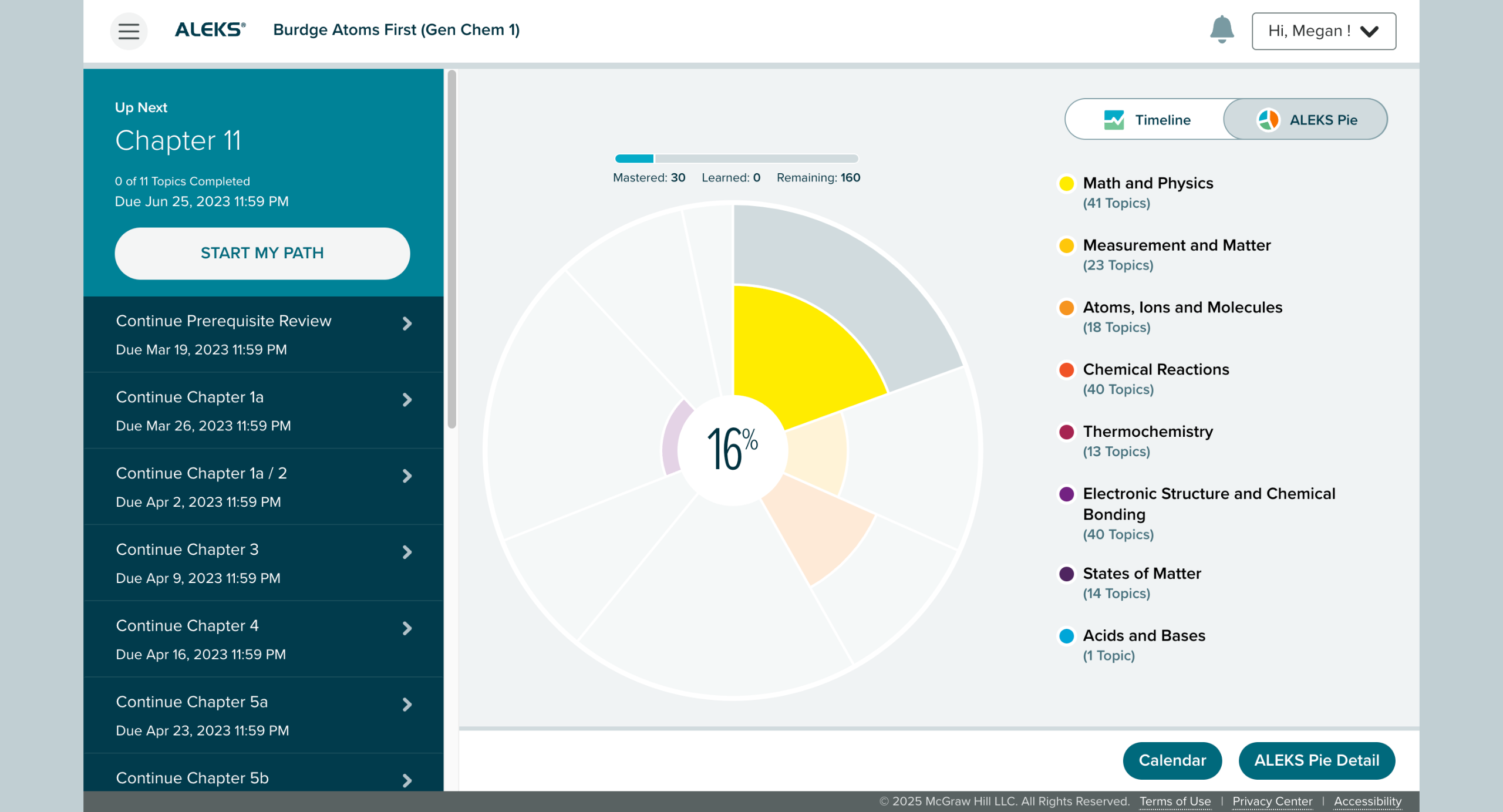
Task: Expand Continue Prerequisite Review chevron
Action: [x=407, y=324]
